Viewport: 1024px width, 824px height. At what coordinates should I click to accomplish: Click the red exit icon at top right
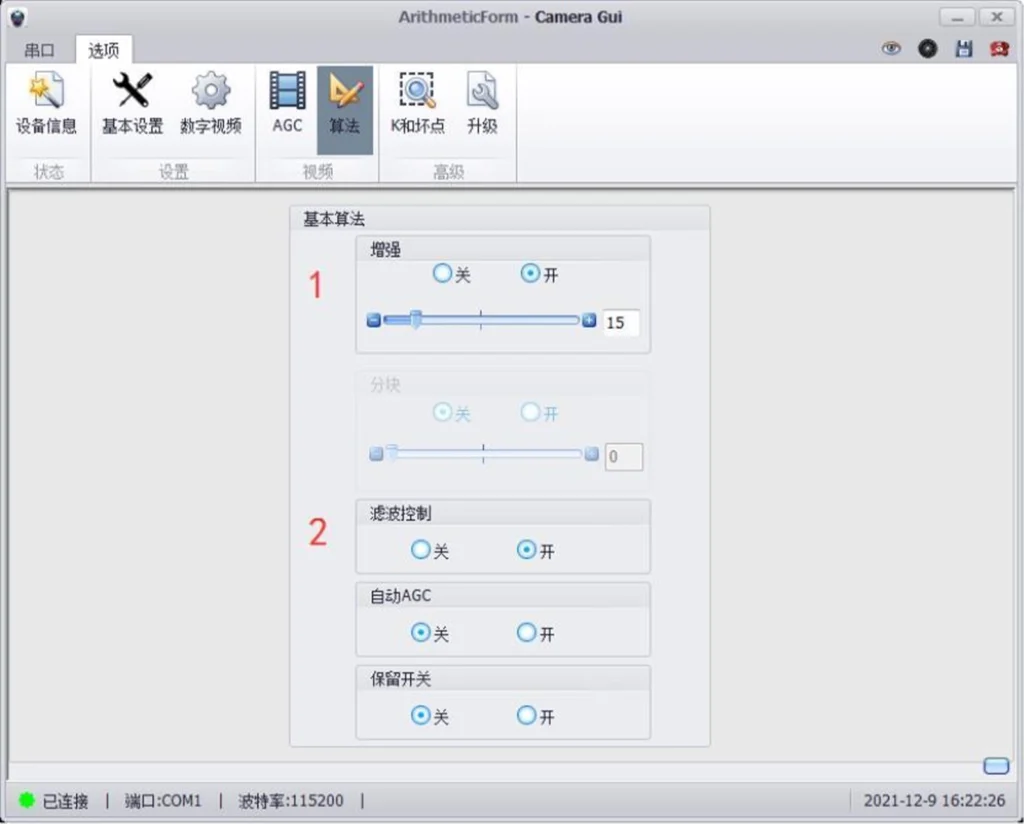point(1000,48)
